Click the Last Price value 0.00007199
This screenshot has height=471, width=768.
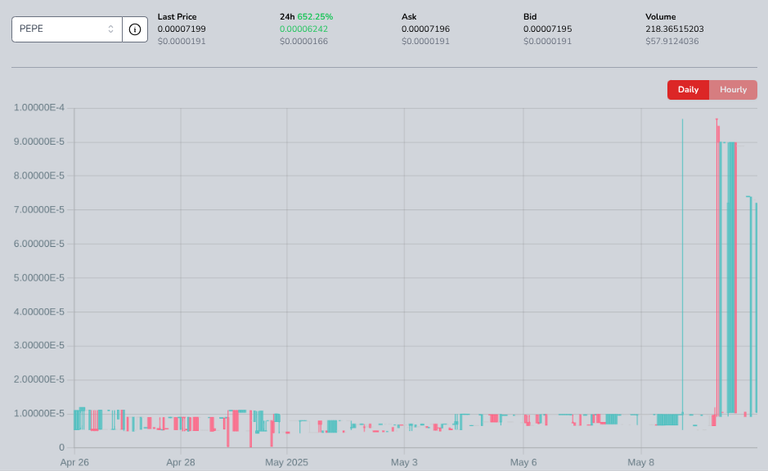point(181,29)
